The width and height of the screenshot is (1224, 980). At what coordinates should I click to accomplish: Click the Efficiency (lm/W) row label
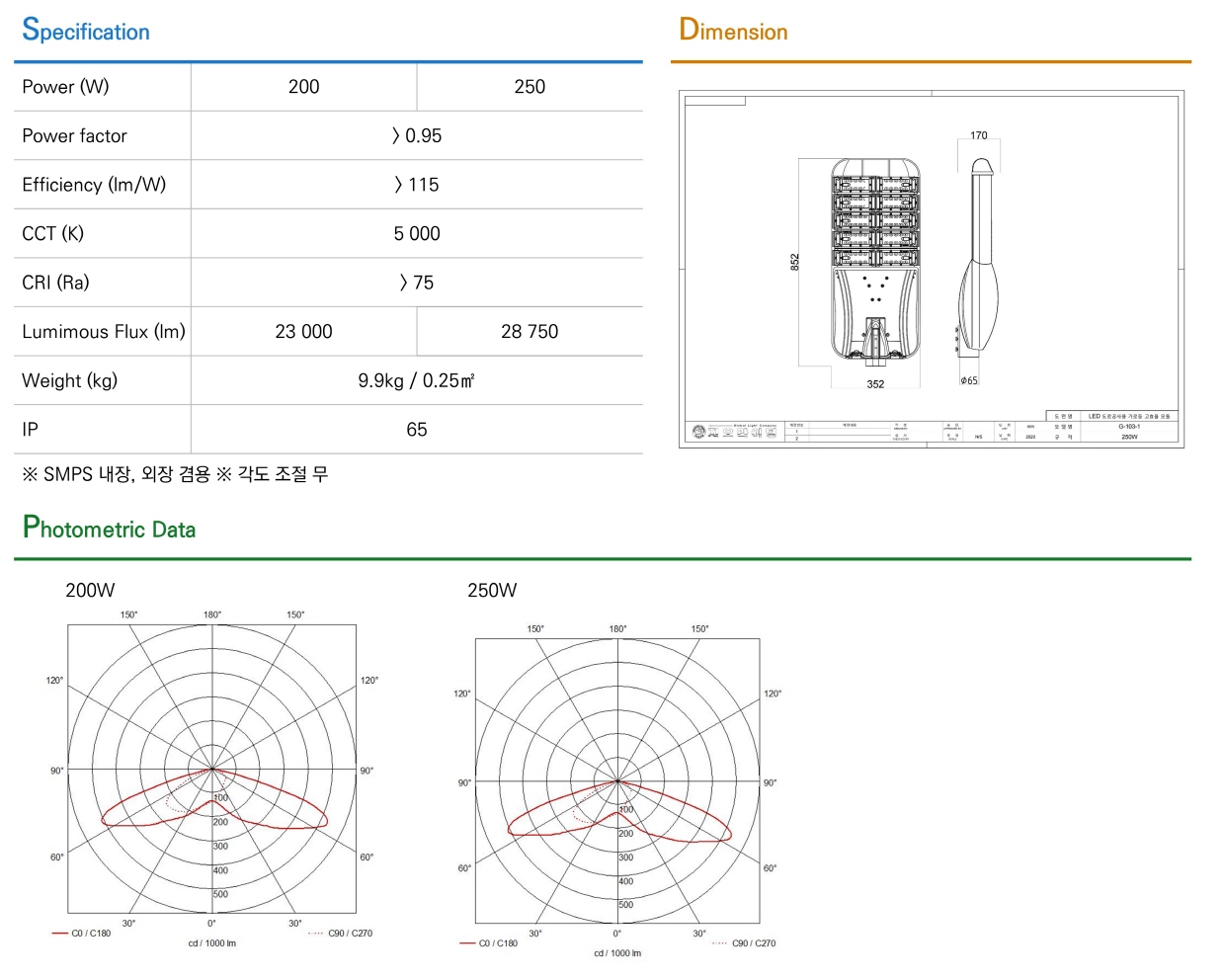(94, 185)
